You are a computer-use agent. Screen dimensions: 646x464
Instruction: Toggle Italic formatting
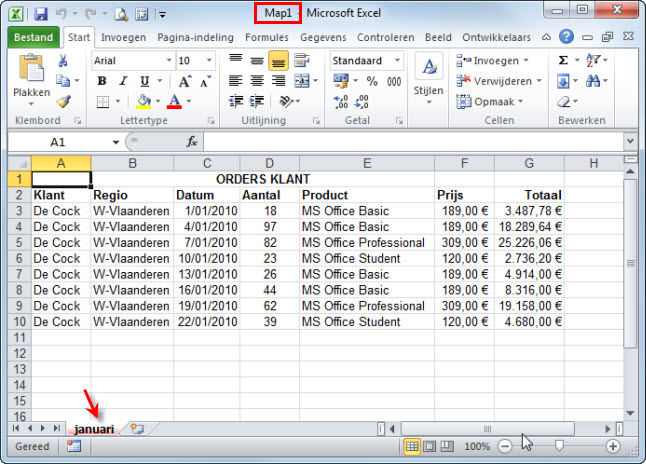pyautogui.click(x=123, y=81)
